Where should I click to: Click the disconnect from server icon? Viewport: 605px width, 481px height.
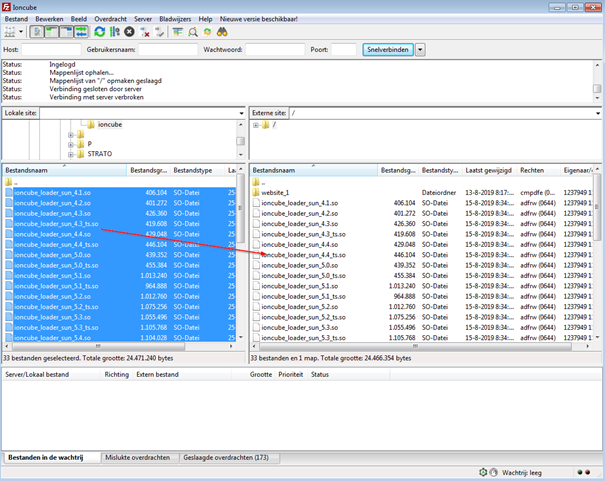[x=145, y=32]
